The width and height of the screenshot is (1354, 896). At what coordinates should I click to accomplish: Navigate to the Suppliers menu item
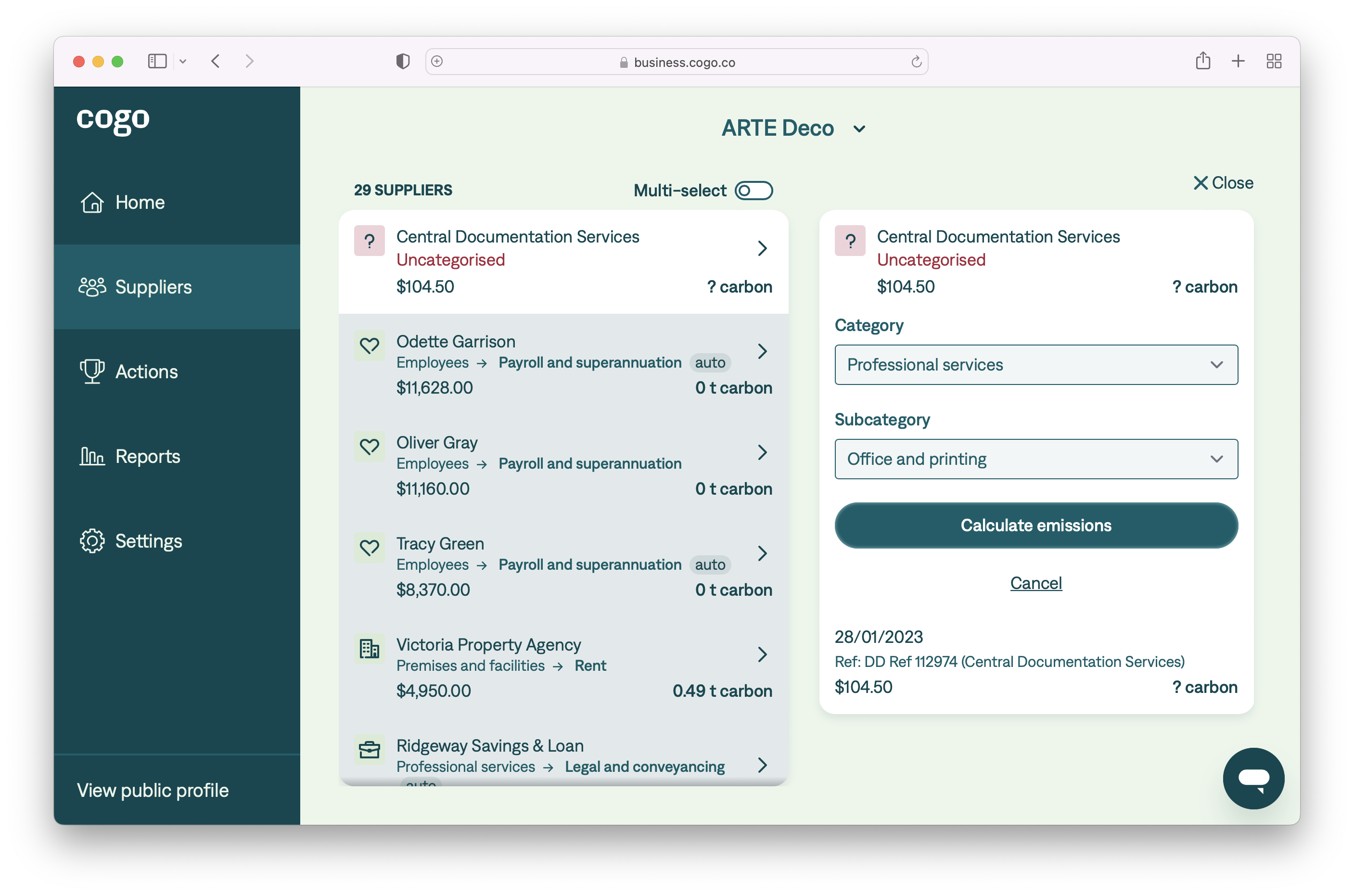click(153, 286)
